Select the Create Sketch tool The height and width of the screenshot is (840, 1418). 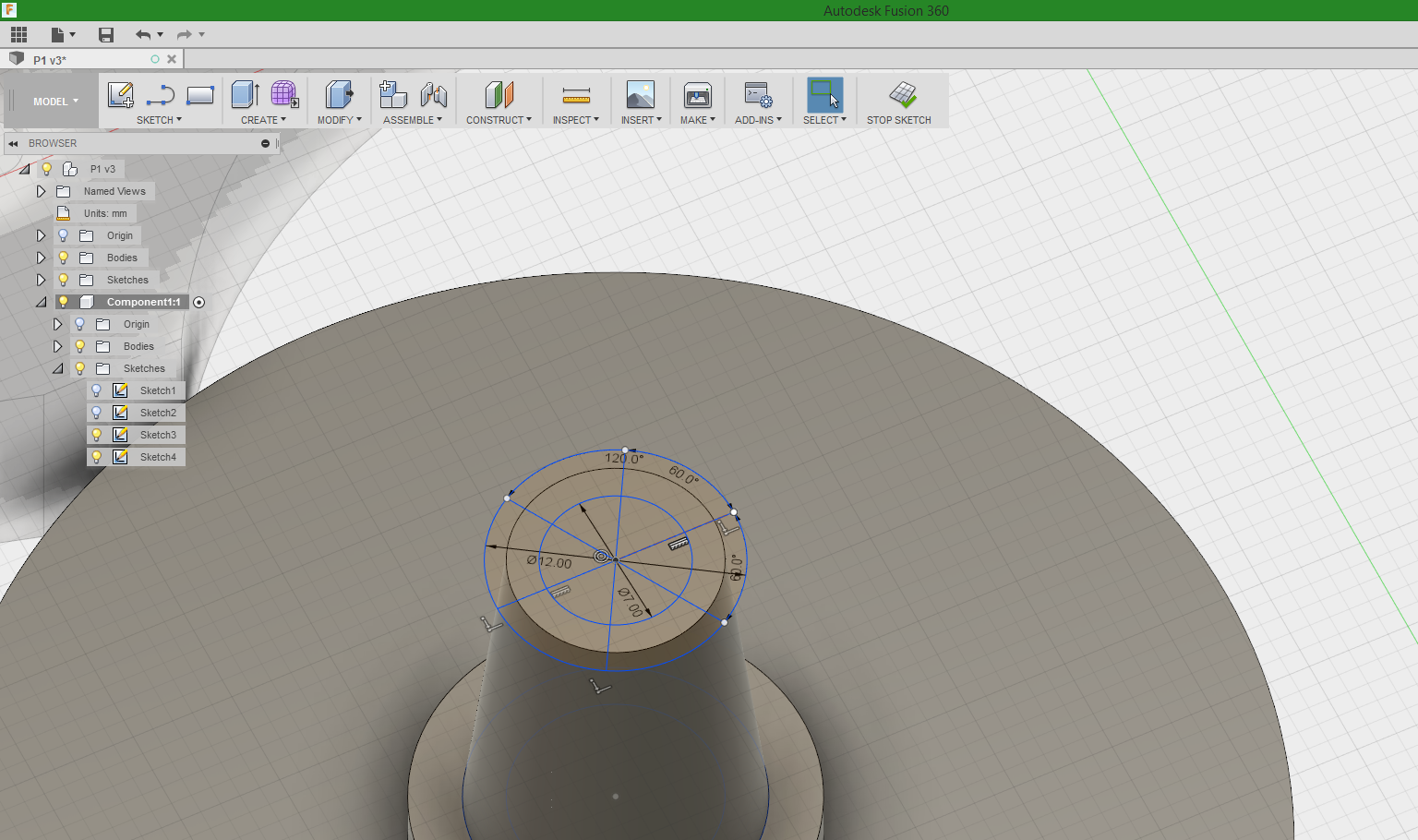(121, 95)
